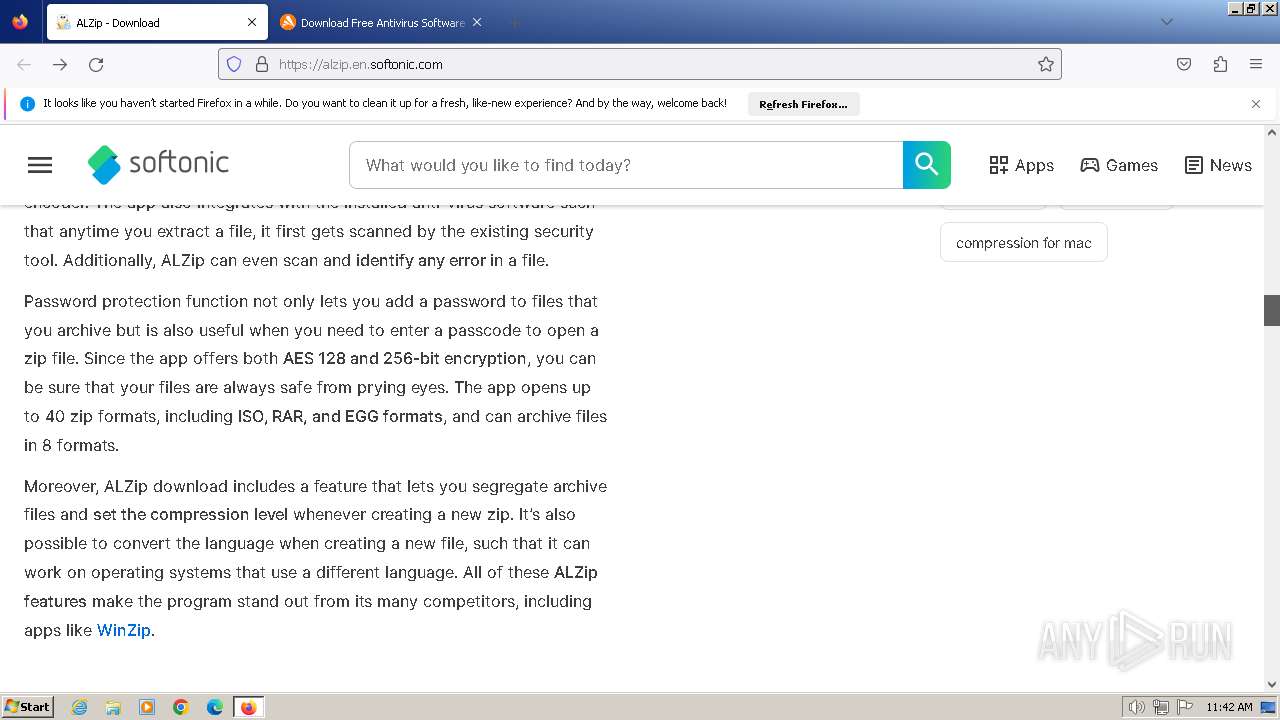Open Firefox application menu

[1256, 64]
